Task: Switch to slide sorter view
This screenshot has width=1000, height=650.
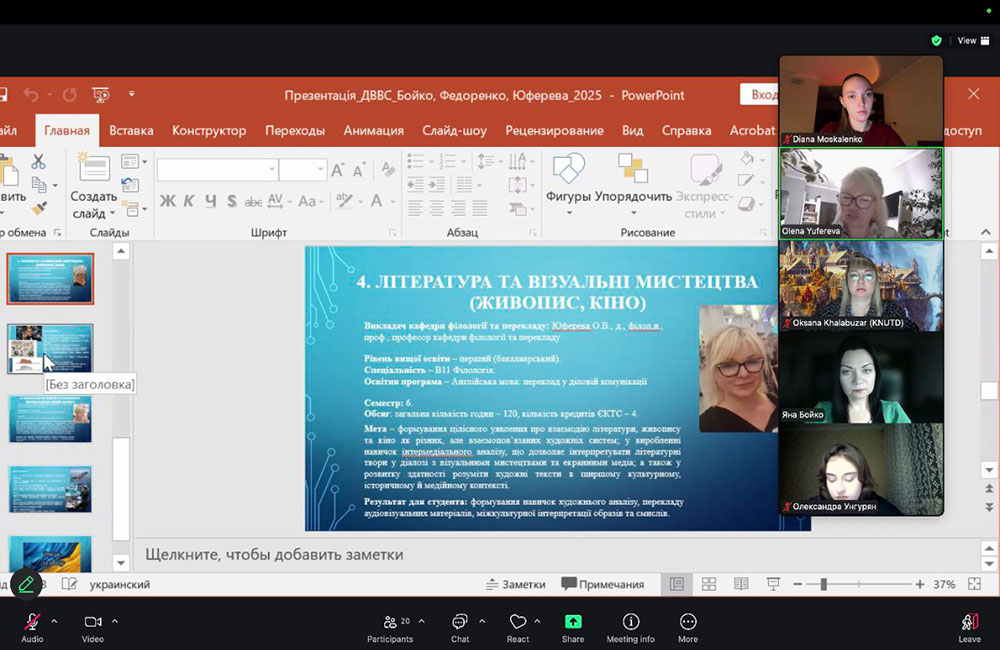Action: 708,584
